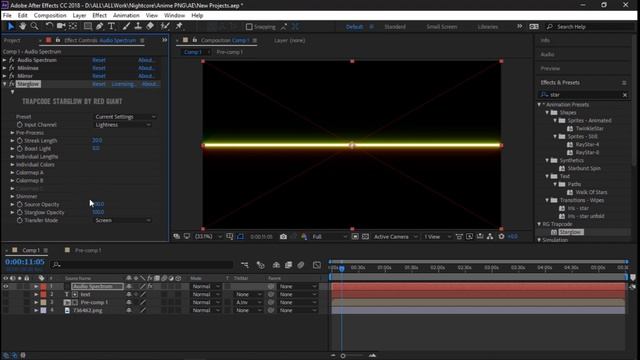
Task: Open the Preset Current Settings dropdown
Action: coord(125,117)
